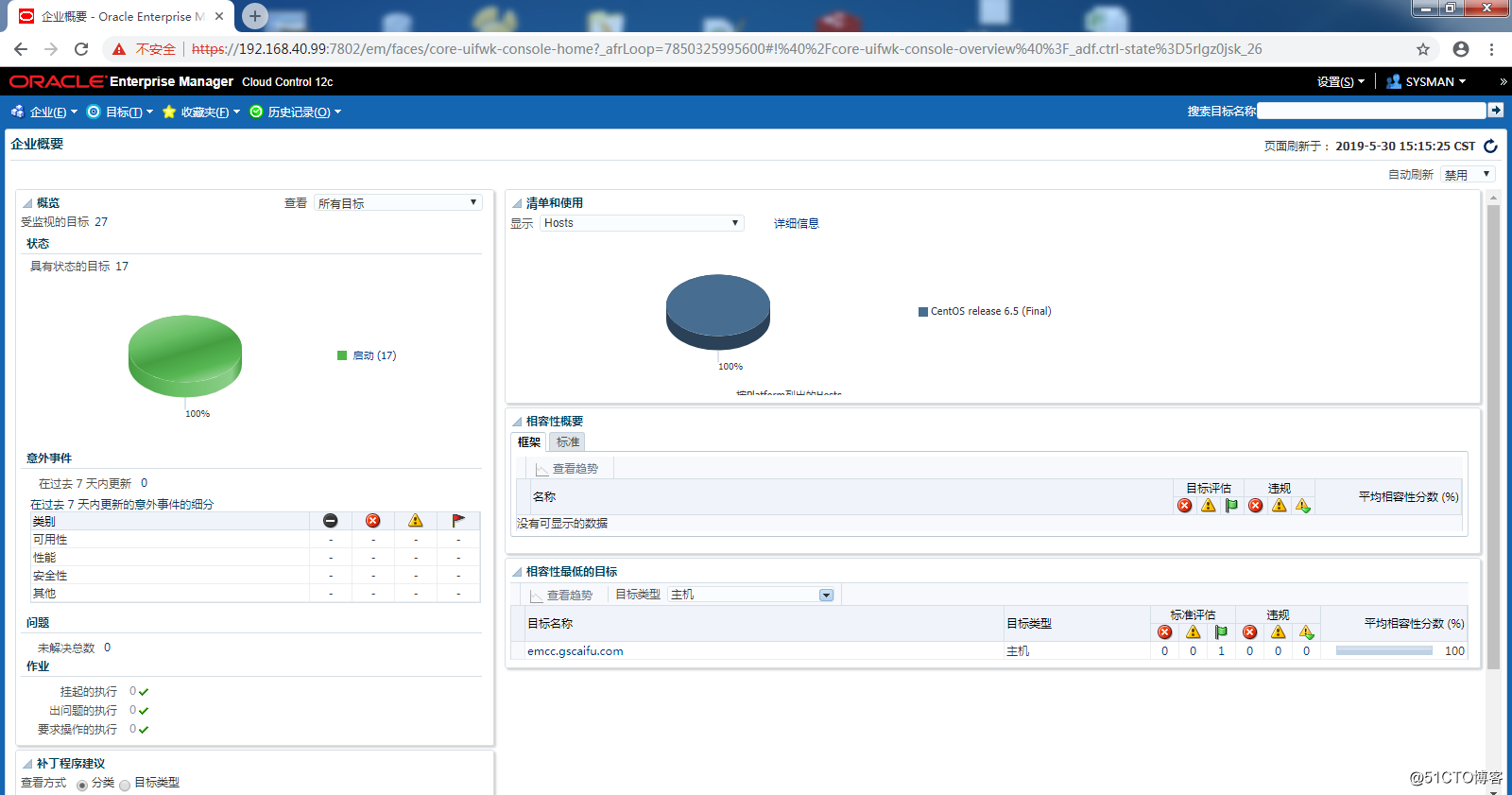
Task: Click the critical icon under 标准评估 column
Action: pyautogui.click(x=1164, y=632)
